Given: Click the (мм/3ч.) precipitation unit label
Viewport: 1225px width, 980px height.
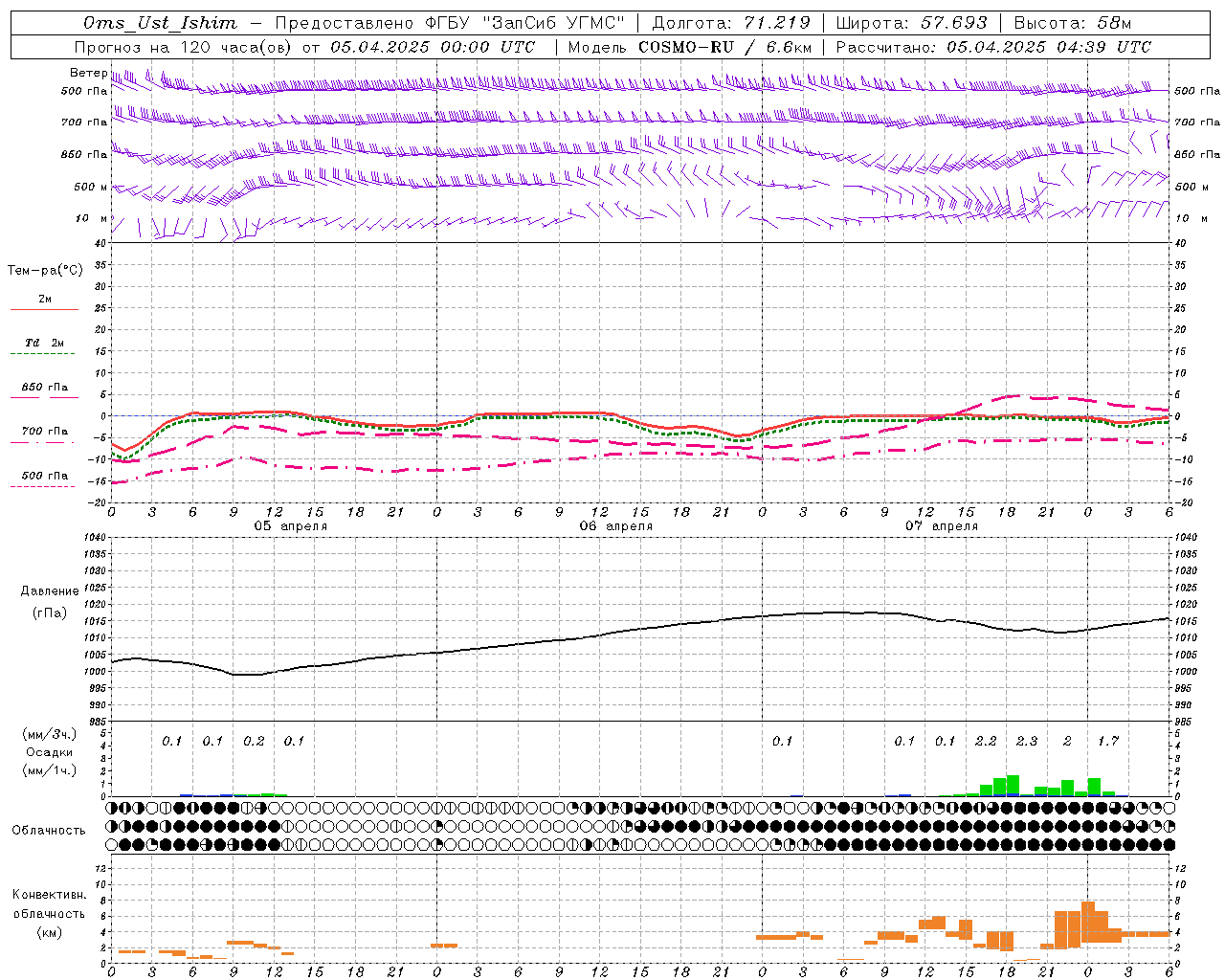Looking at the screenshot, I should (50, 734).
